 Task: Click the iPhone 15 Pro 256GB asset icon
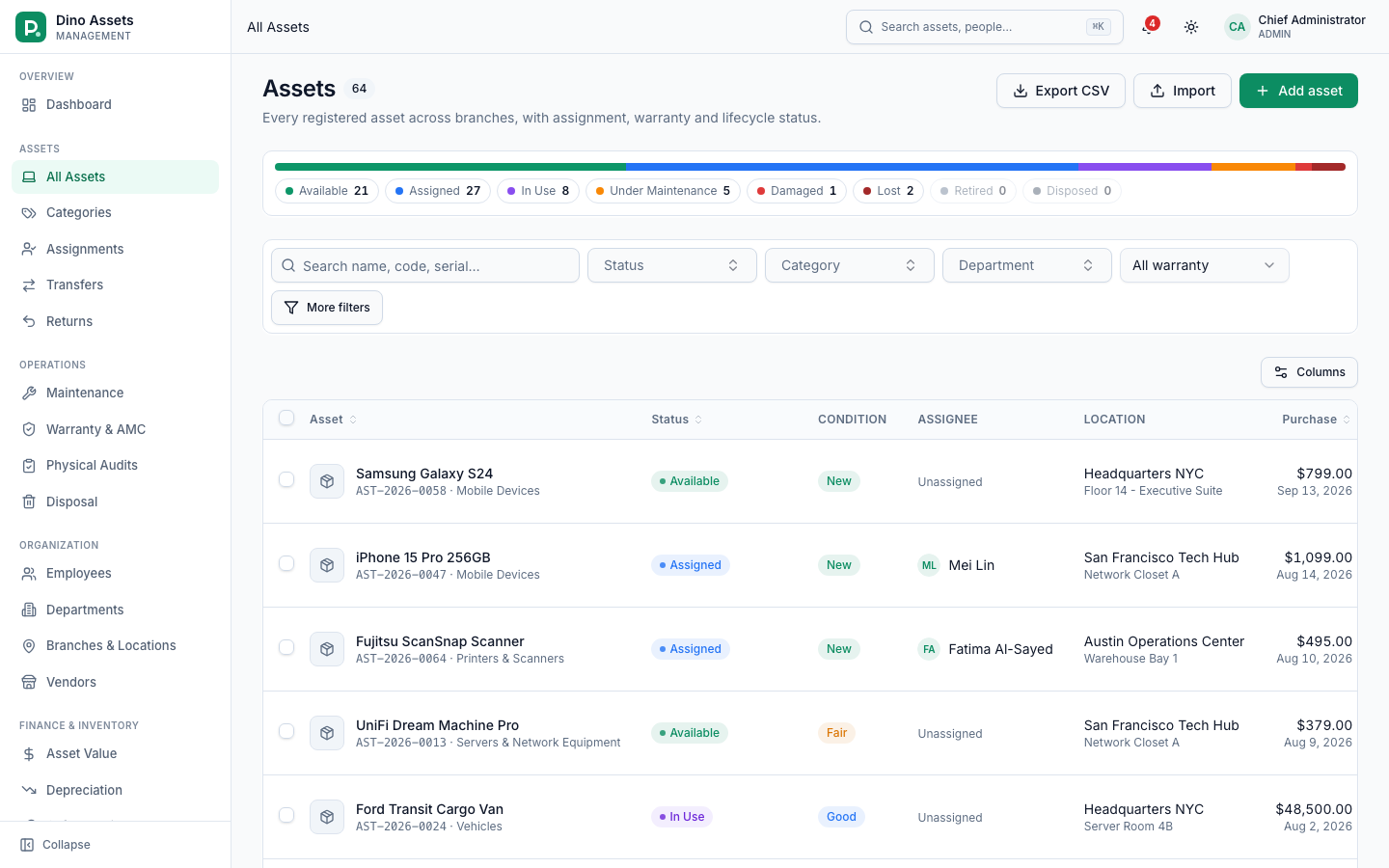pyautogui.click(x=327, y=565)
